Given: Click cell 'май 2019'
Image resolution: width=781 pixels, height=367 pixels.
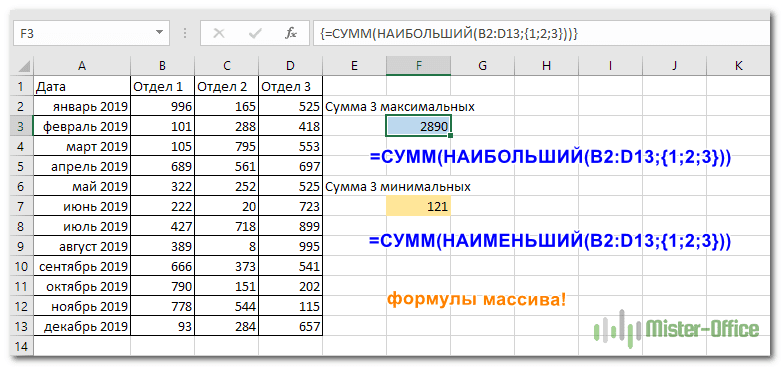Looking at the screenshot, I should [x=82, y=186].
